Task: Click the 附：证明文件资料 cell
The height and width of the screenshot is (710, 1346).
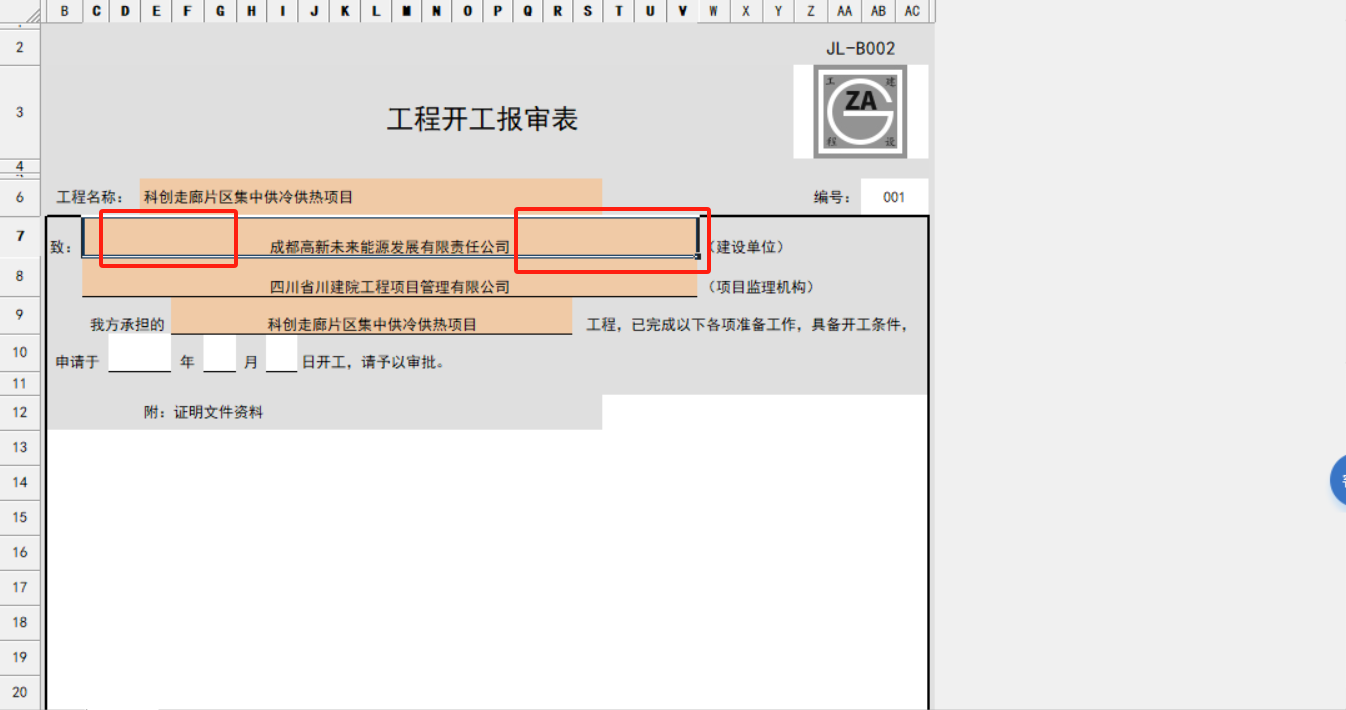Action: click(x=204, y=412)
